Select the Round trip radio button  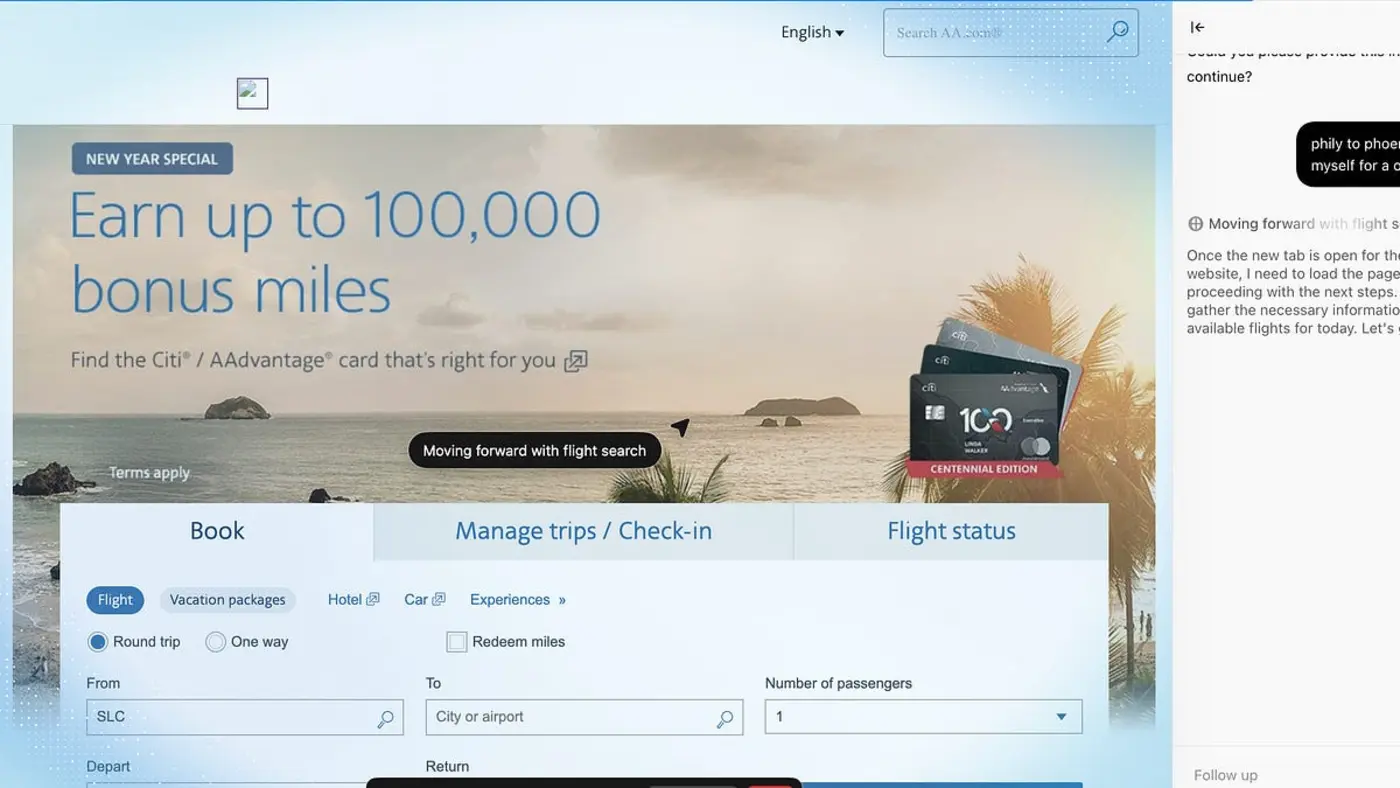pyautogui.click(x=97, y=641)
